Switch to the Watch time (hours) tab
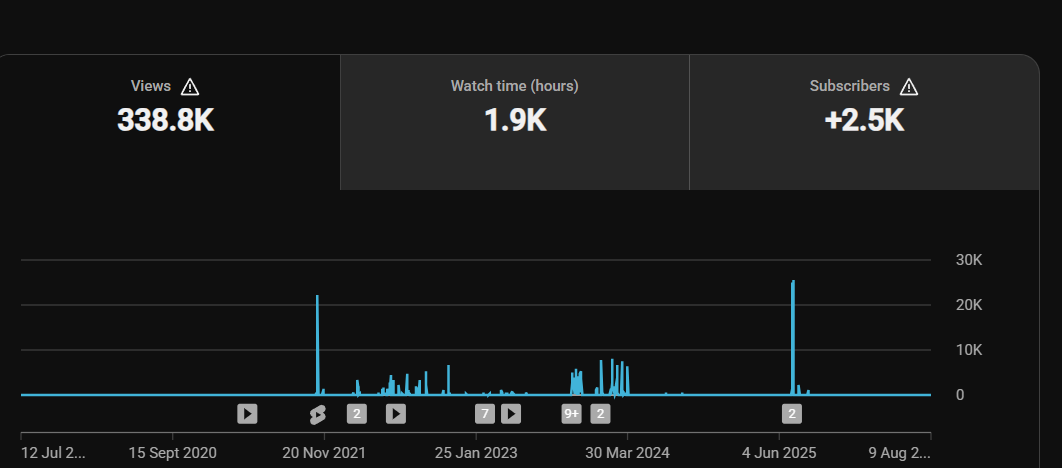This screenshot has height=468, width=1062. (x=515, y=122)
